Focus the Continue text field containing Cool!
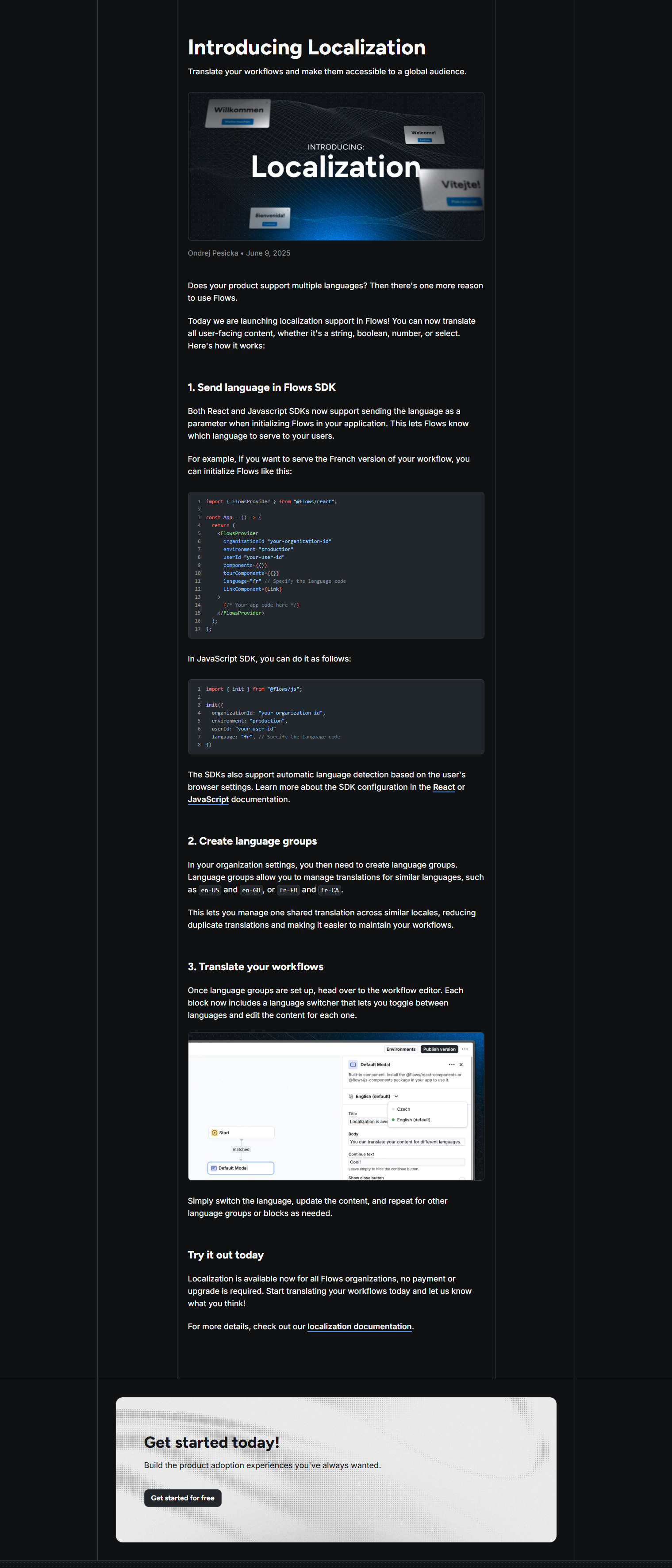672x1568 pixels. pos(407,1162)
